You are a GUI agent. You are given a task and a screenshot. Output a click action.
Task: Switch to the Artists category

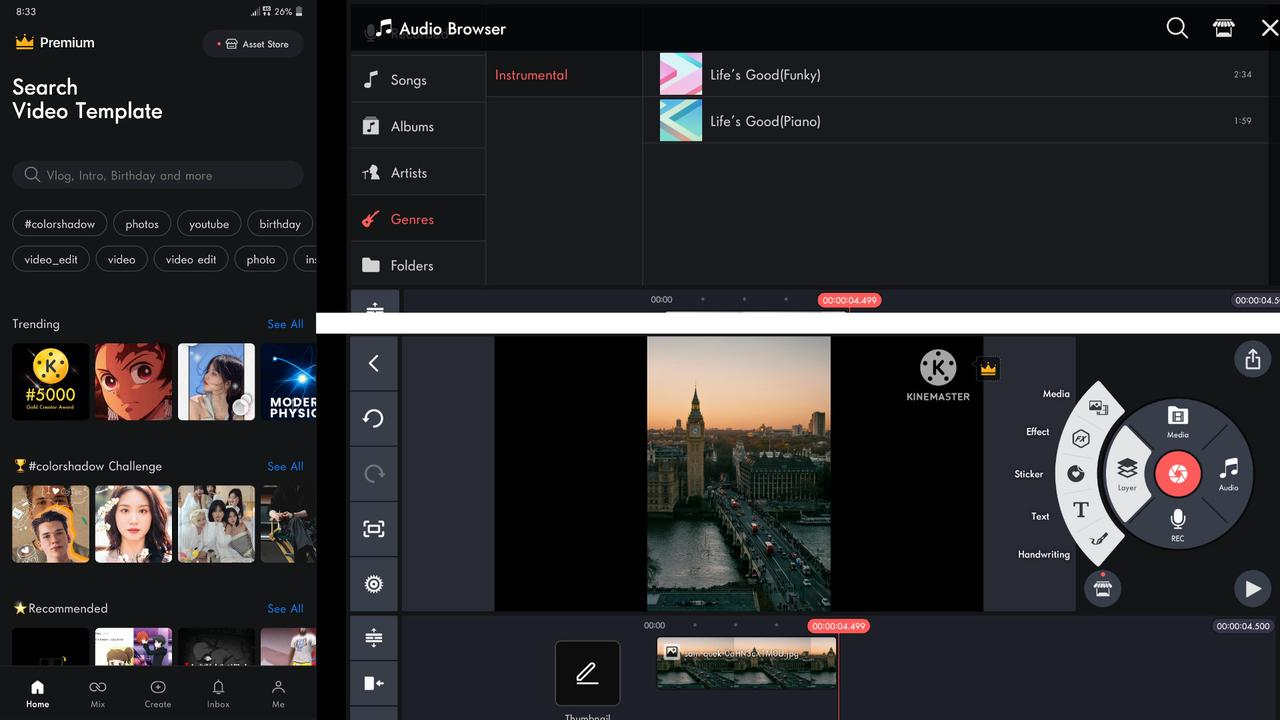(x=417, y=173)
